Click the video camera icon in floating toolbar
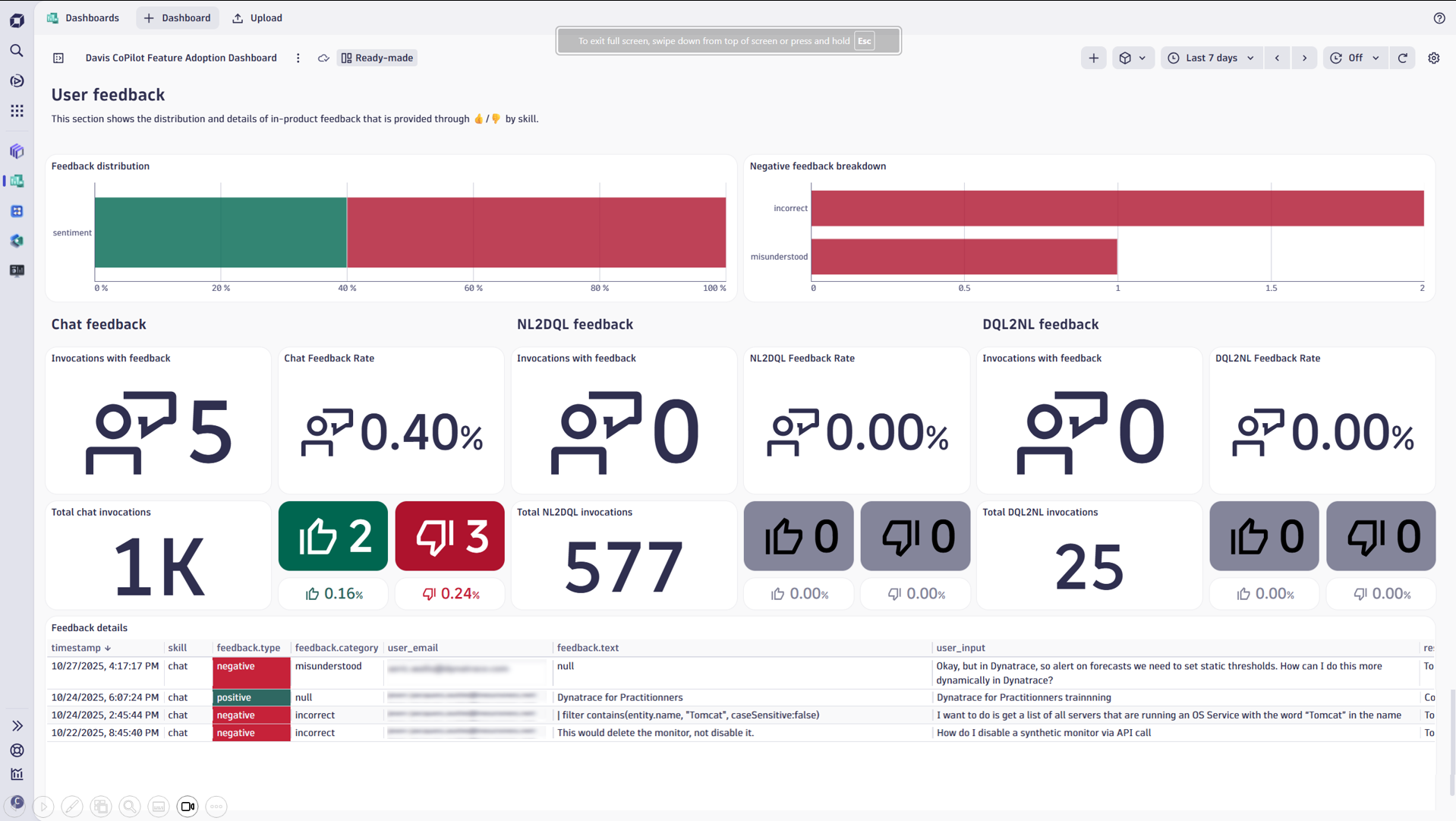Image resolution: width=1456 pixels, height=821 pixels. tap(188, 806)
